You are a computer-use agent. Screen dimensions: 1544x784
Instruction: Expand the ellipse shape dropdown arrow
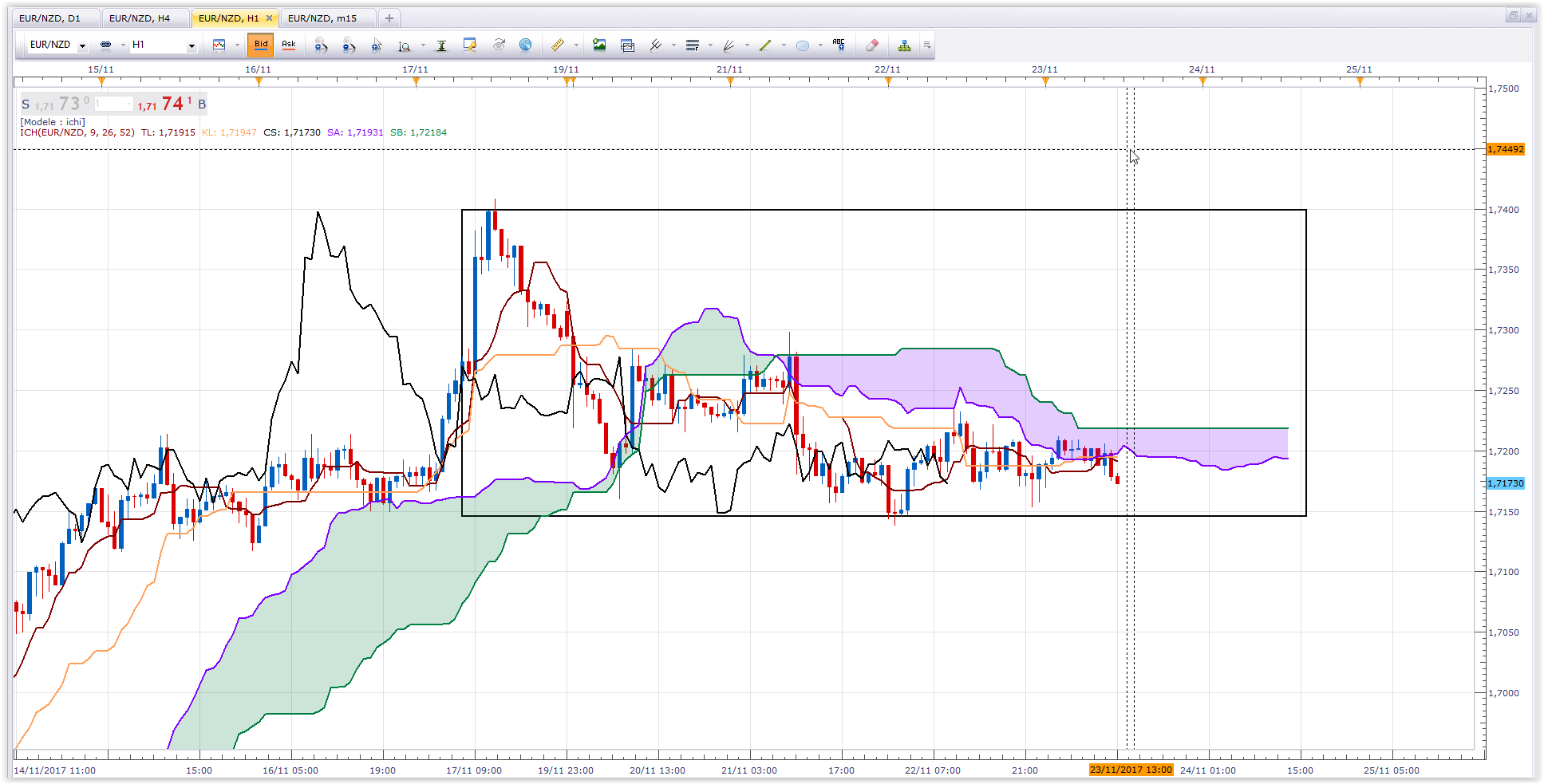pos(820,45)
